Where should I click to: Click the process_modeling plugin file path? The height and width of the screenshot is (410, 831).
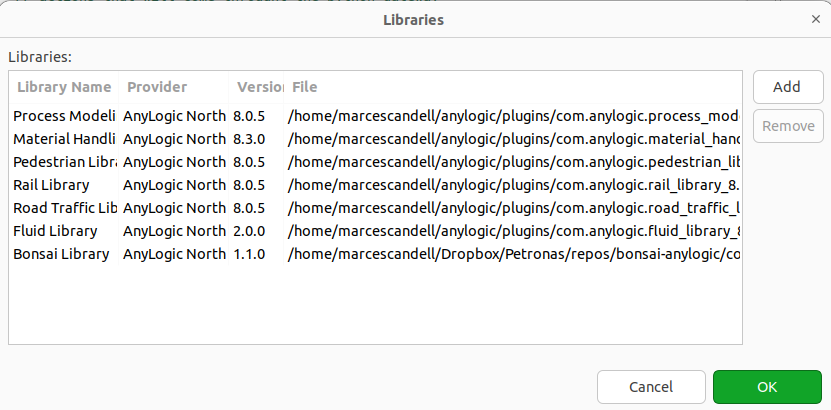pos(514,116)
